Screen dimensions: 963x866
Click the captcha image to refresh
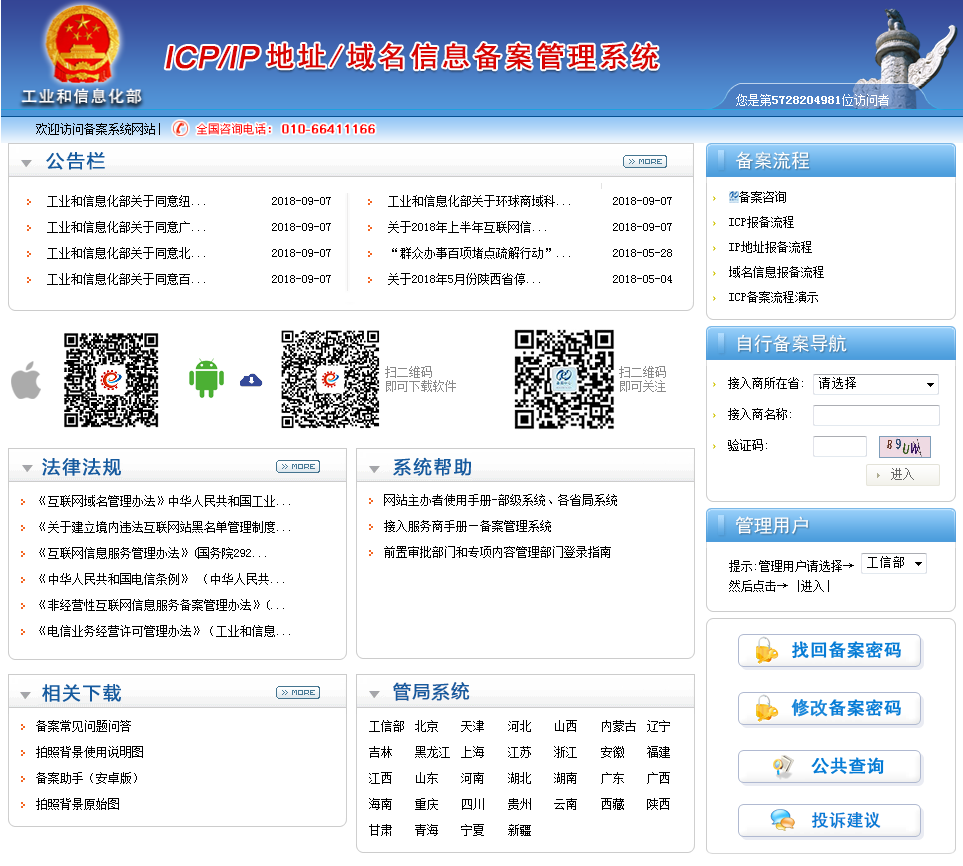tap(904, 447)
